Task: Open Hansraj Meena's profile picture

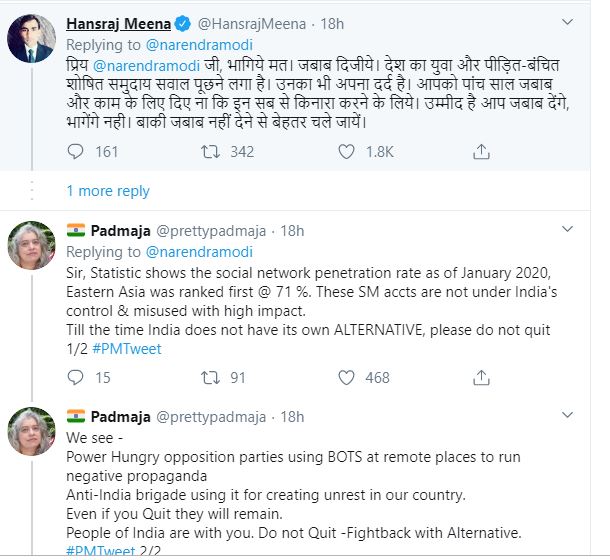Action: tap(32, 39)
